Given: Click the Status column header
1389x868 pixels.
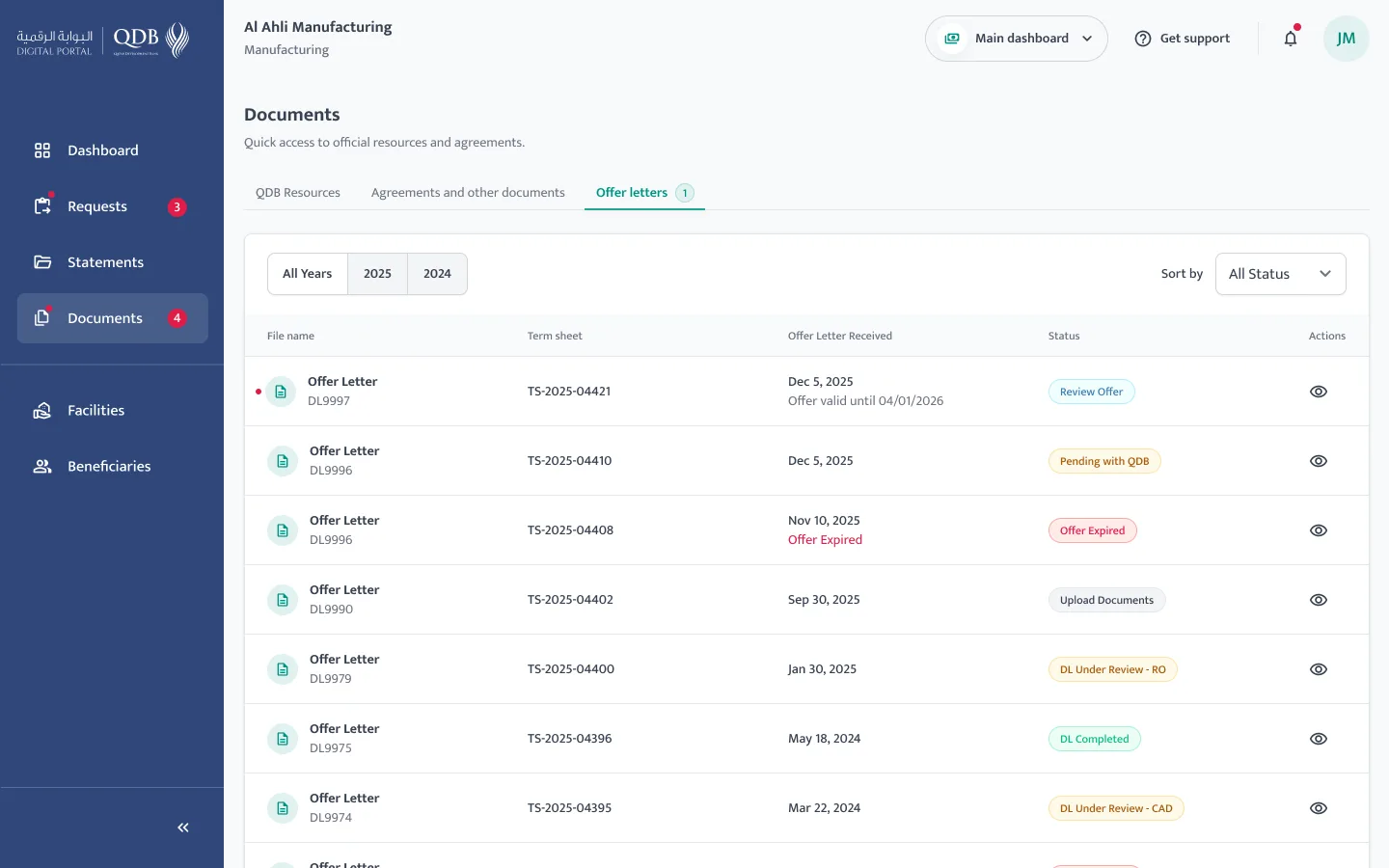Looking at the screenshot, I should (1064, 336).
